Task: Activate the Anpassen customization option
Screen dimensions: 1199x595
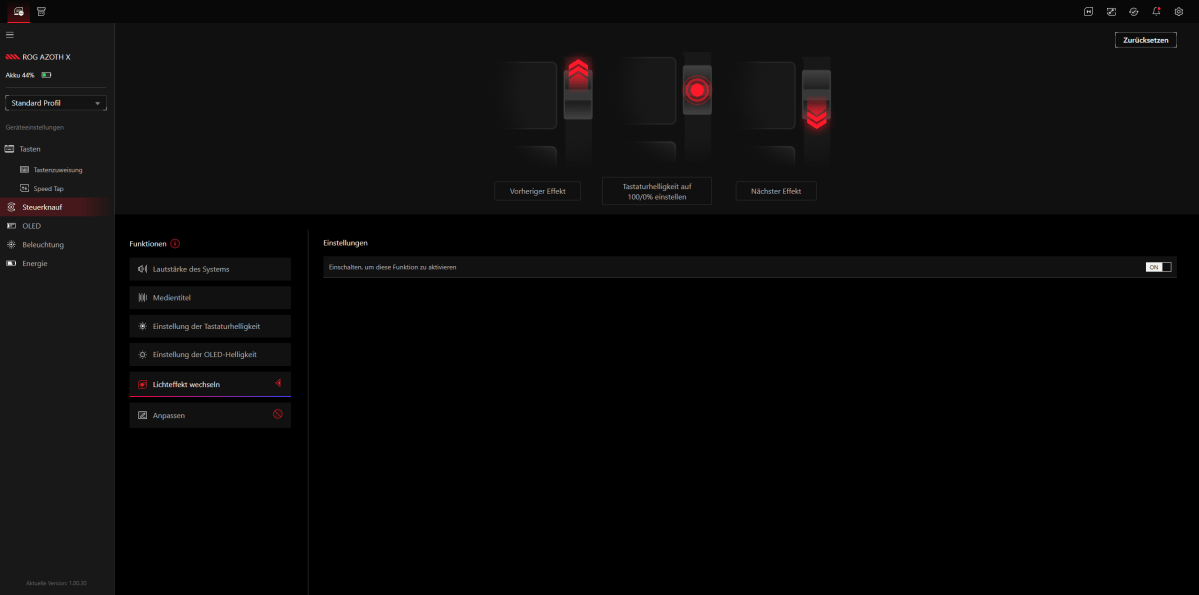Action: click(209, 414)
